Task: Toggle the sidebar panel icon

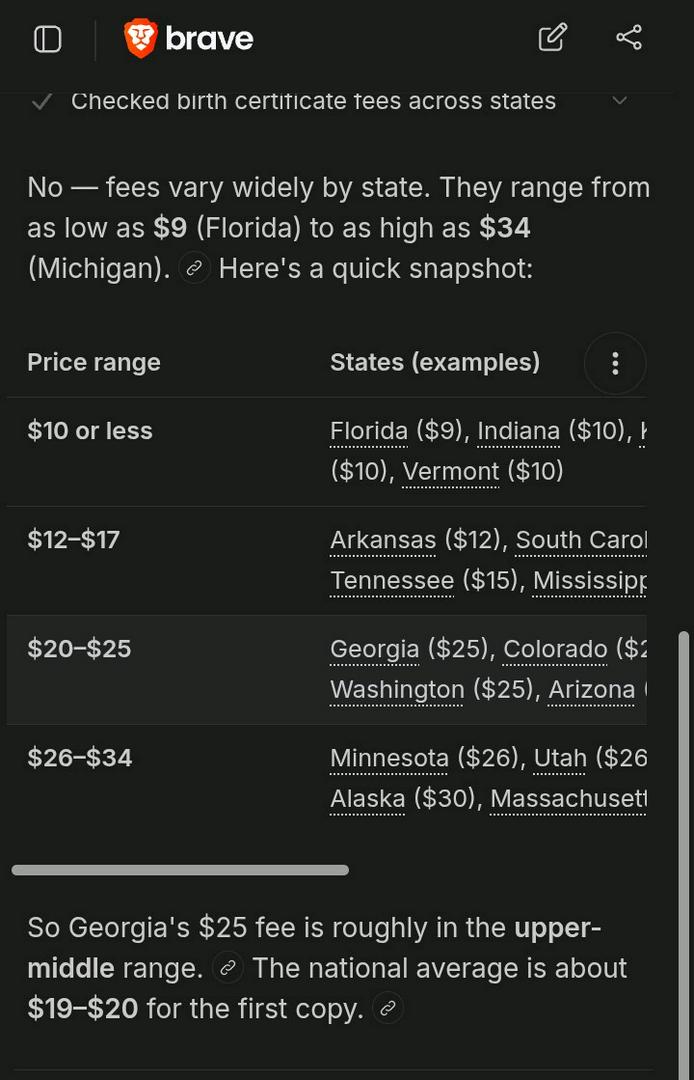Action: point(48,39)
